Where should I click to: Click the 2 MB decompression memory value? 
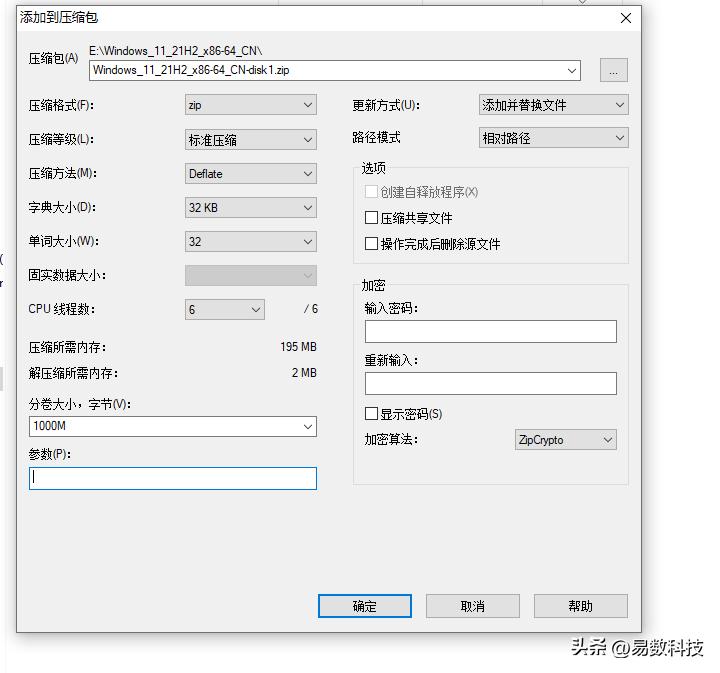[304, 373]
